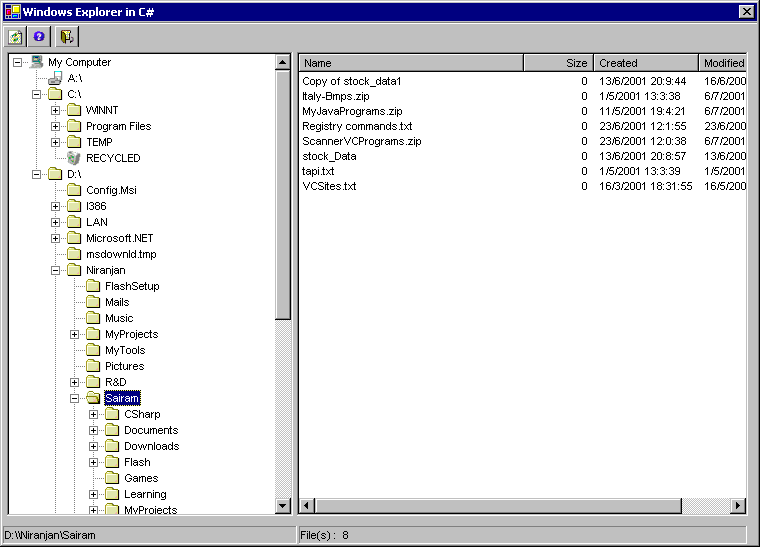Select the LAN folder label

coord(97,222)
